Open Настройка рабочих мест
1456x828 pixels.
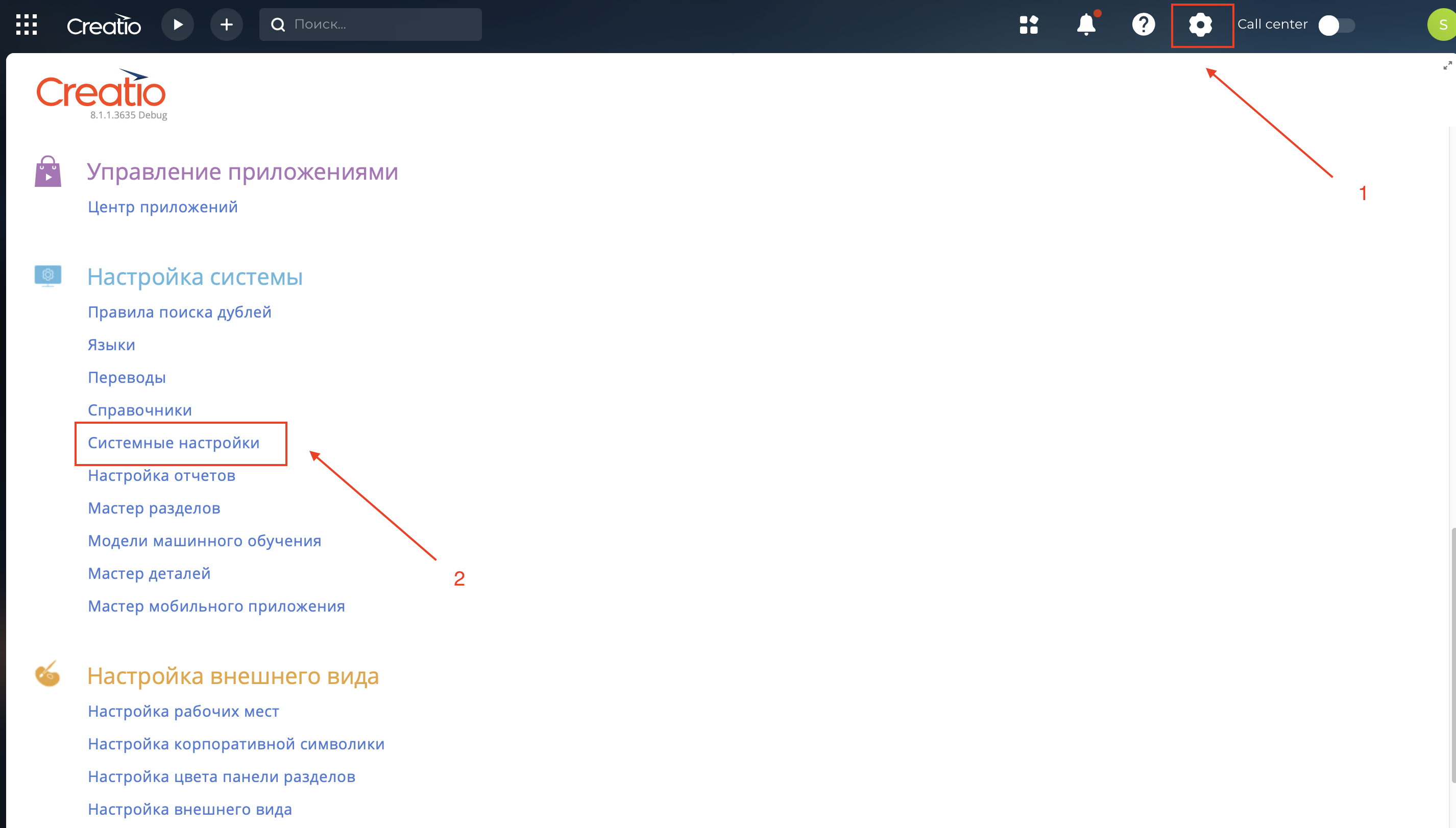184,712
